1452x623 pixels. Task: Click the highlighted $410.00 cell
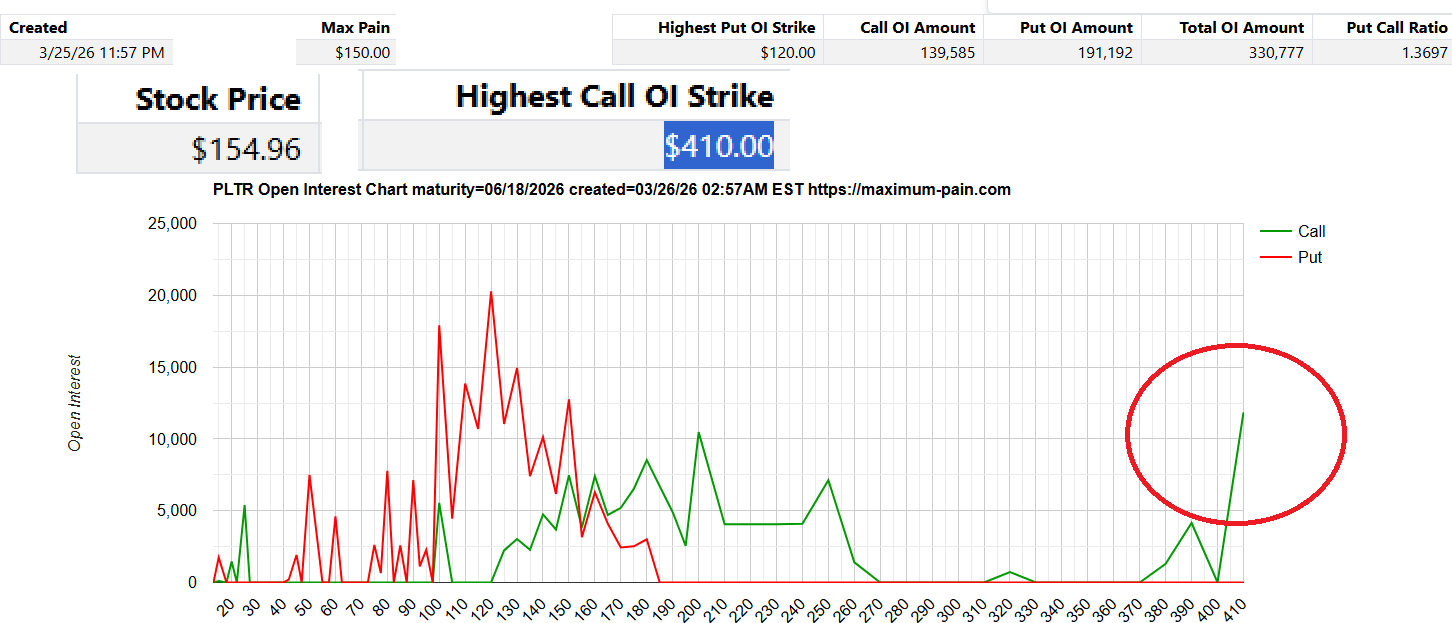[x=719, y=146]
